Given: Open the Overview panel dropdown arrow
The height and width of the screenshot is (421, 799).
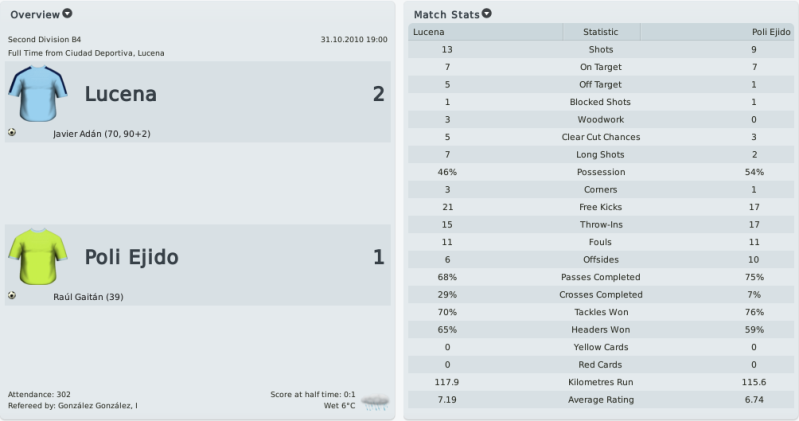Looking at the screenshot, I should click(67, 14).
